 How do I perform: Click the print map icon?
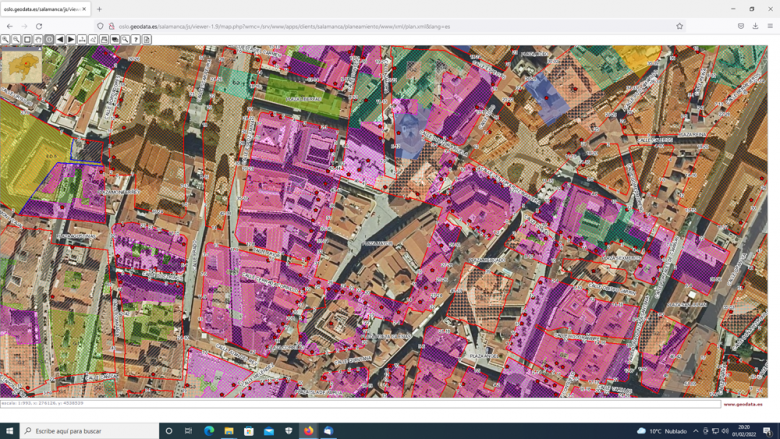(x=104, y=40)
